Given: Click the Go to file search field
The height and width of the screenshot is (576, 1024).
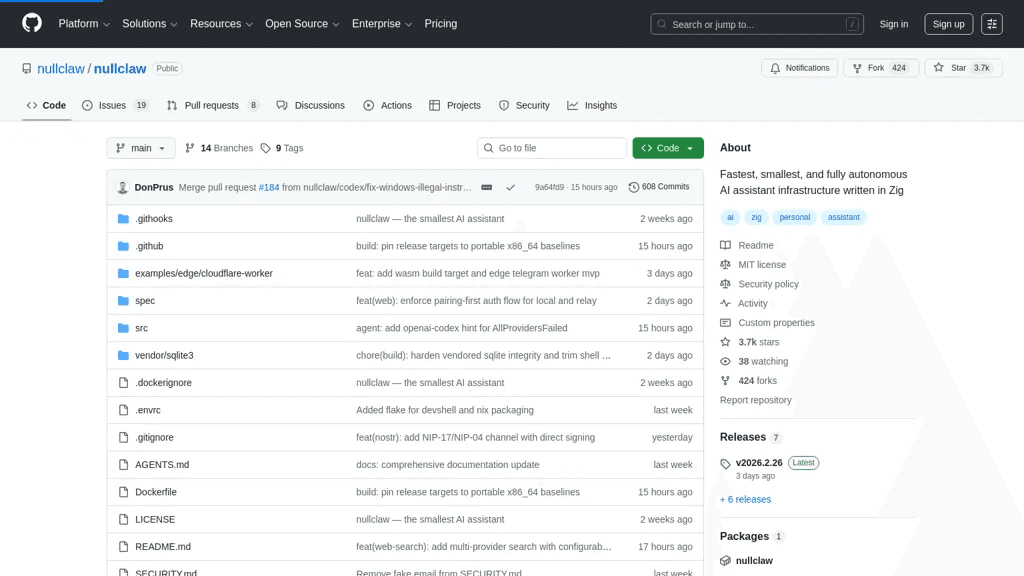Looking at the screenshot, I should point(552,148).
